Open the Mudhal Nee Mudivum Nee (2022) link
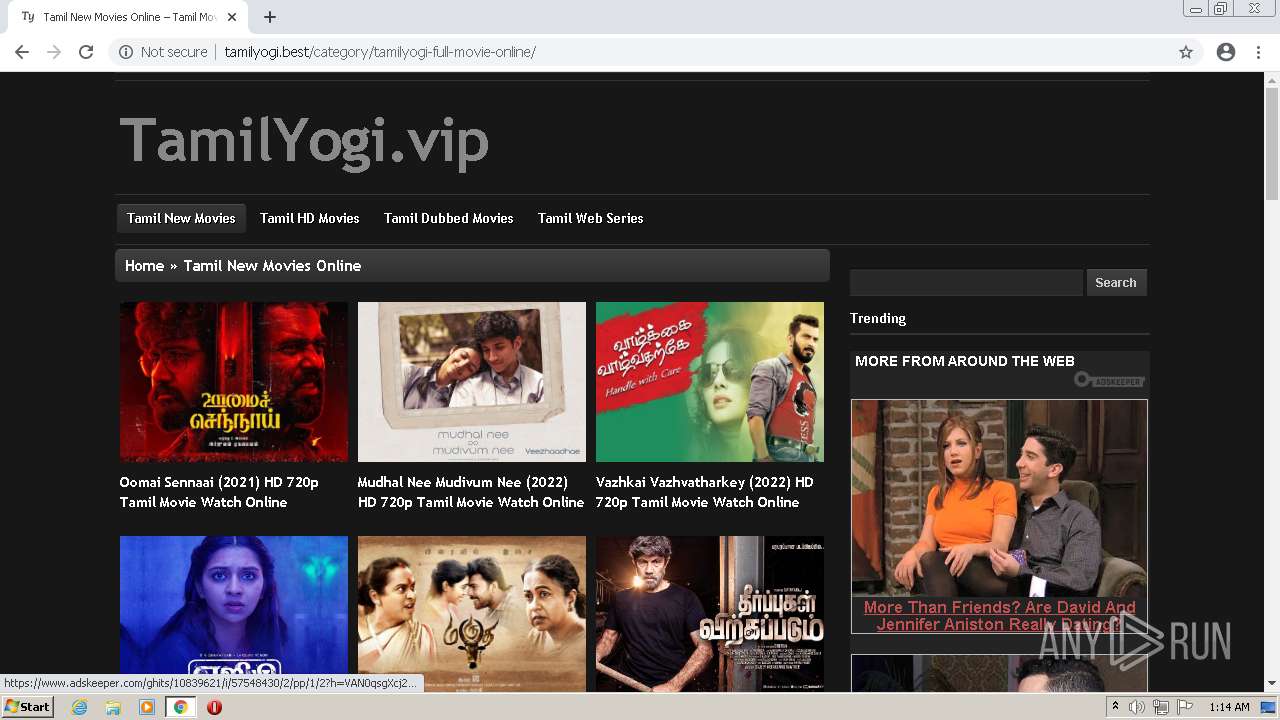Viewport: 1280px width, 720px height. (471, 492)
